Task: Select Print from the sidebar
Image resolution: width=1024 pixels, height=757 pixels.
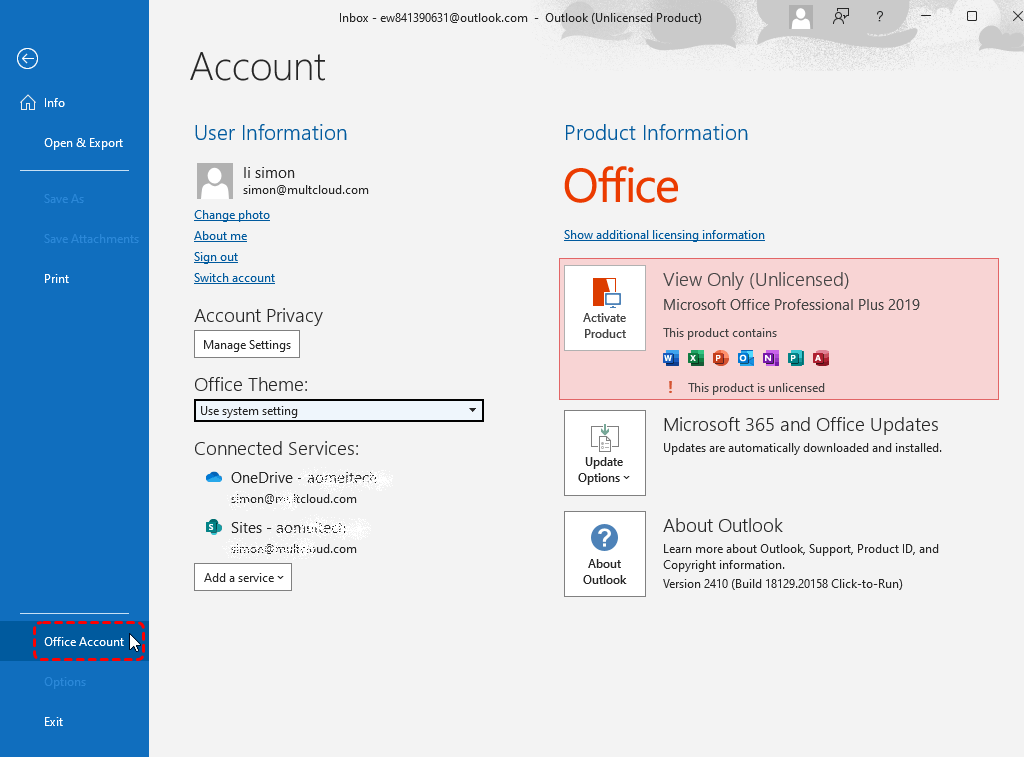Action: (57, 279)
